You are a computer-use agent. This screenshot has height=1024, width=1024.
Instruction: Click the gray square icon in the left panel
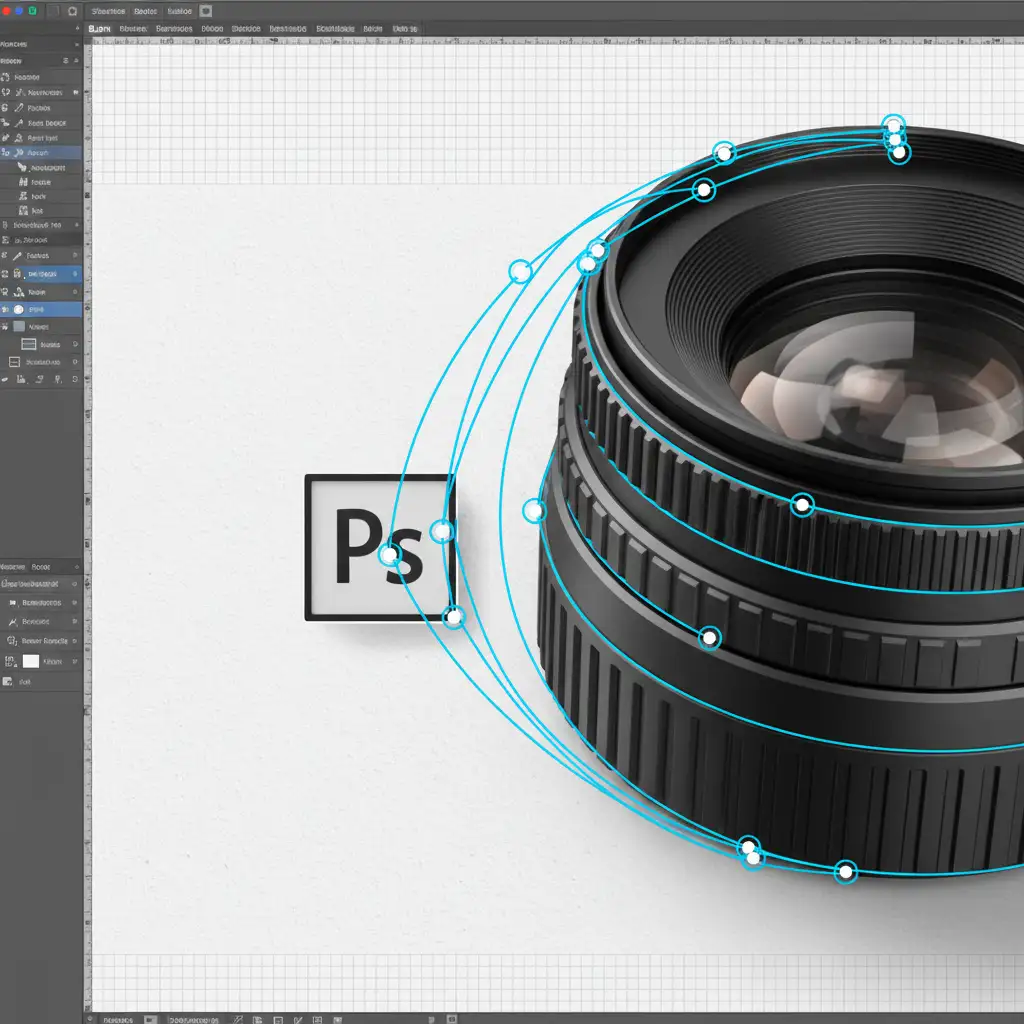pos(18,327)
